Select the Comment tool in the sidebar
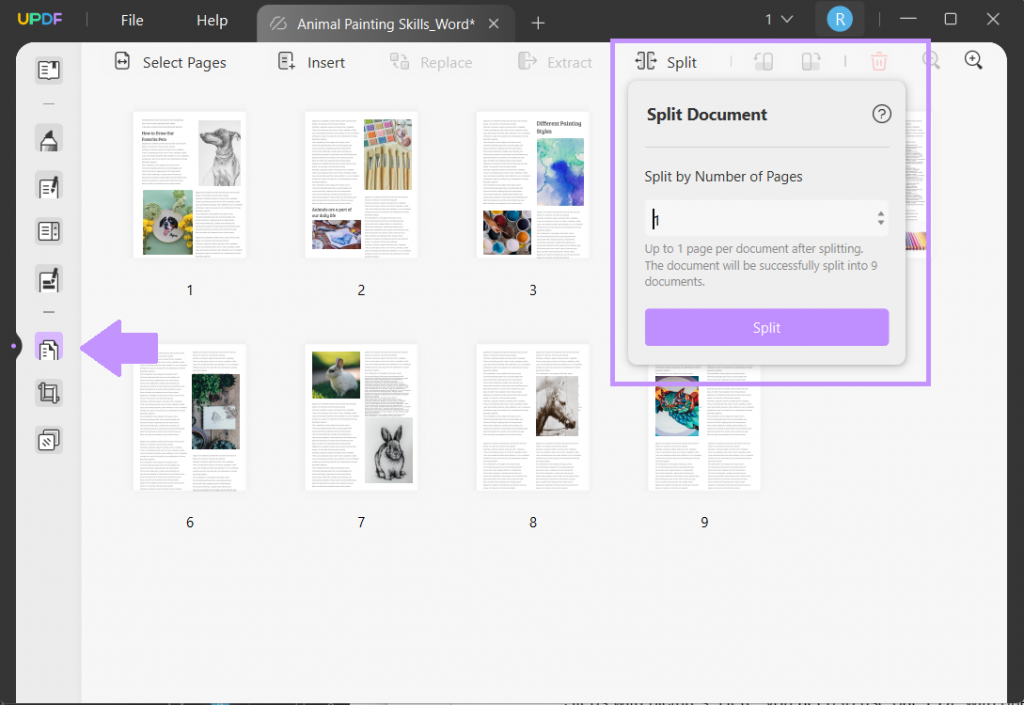The height and width of the screenshot is (705, 1024). (x=48, y=138)
